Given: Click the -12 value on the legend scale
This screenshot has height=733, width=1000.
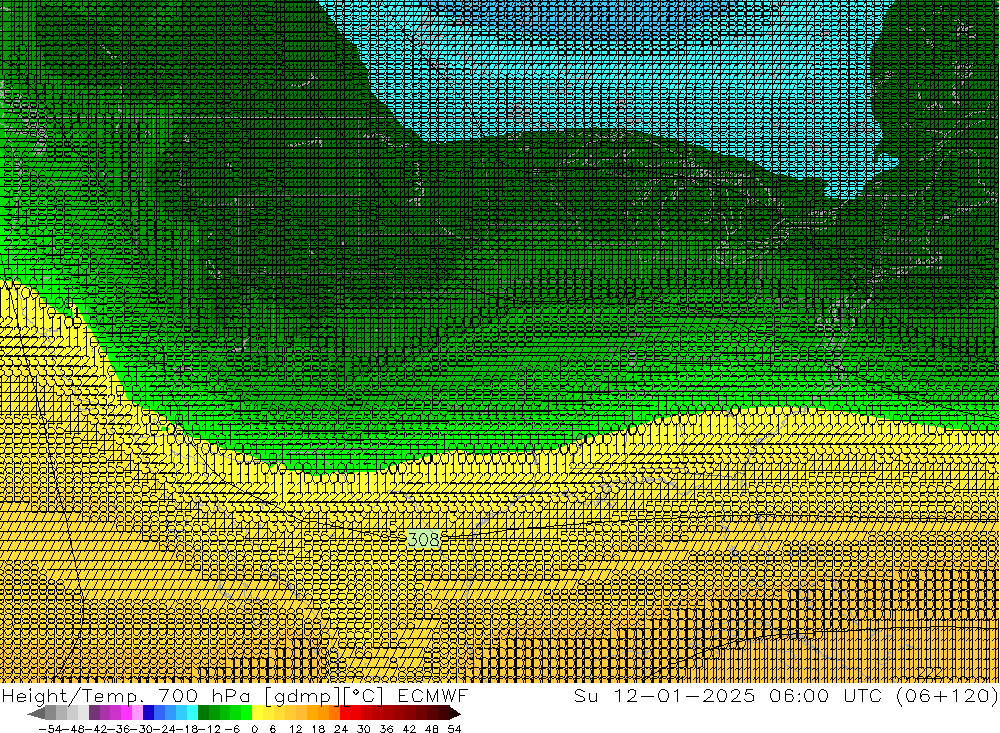Looking at the screenshot, I should point(211,729).
